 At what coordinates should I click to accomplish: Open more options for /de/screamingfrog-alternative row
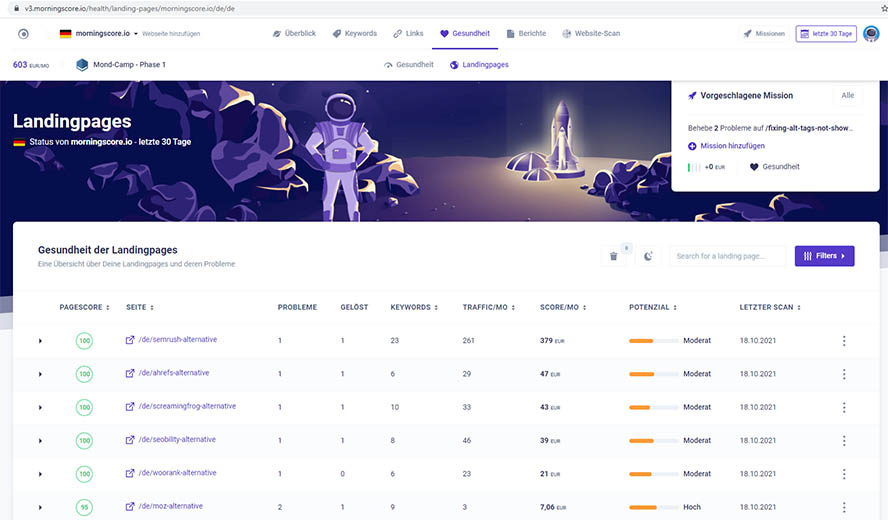coord(844,408)
